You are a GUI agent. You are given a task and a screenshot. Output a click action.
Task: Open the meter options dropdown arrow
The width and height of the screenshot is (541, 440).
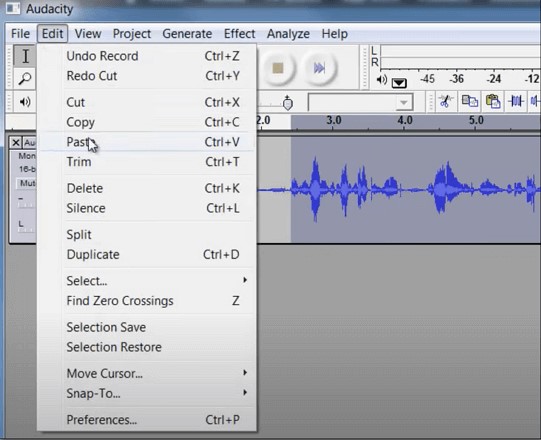click(399, 83)
